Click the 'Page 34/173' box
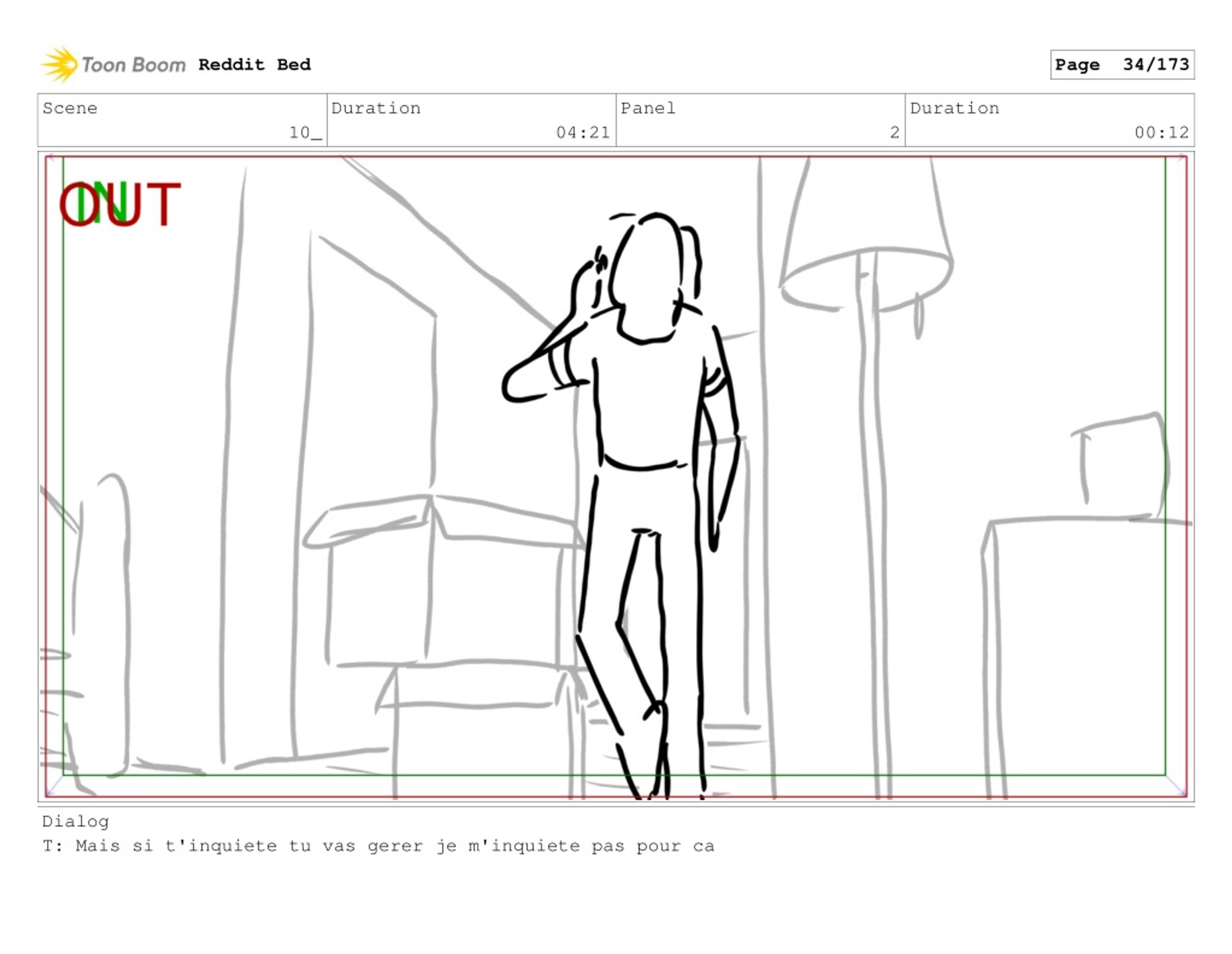Image resolution: width=1232 pixels, height=954 pixels. click(1122, 64)
